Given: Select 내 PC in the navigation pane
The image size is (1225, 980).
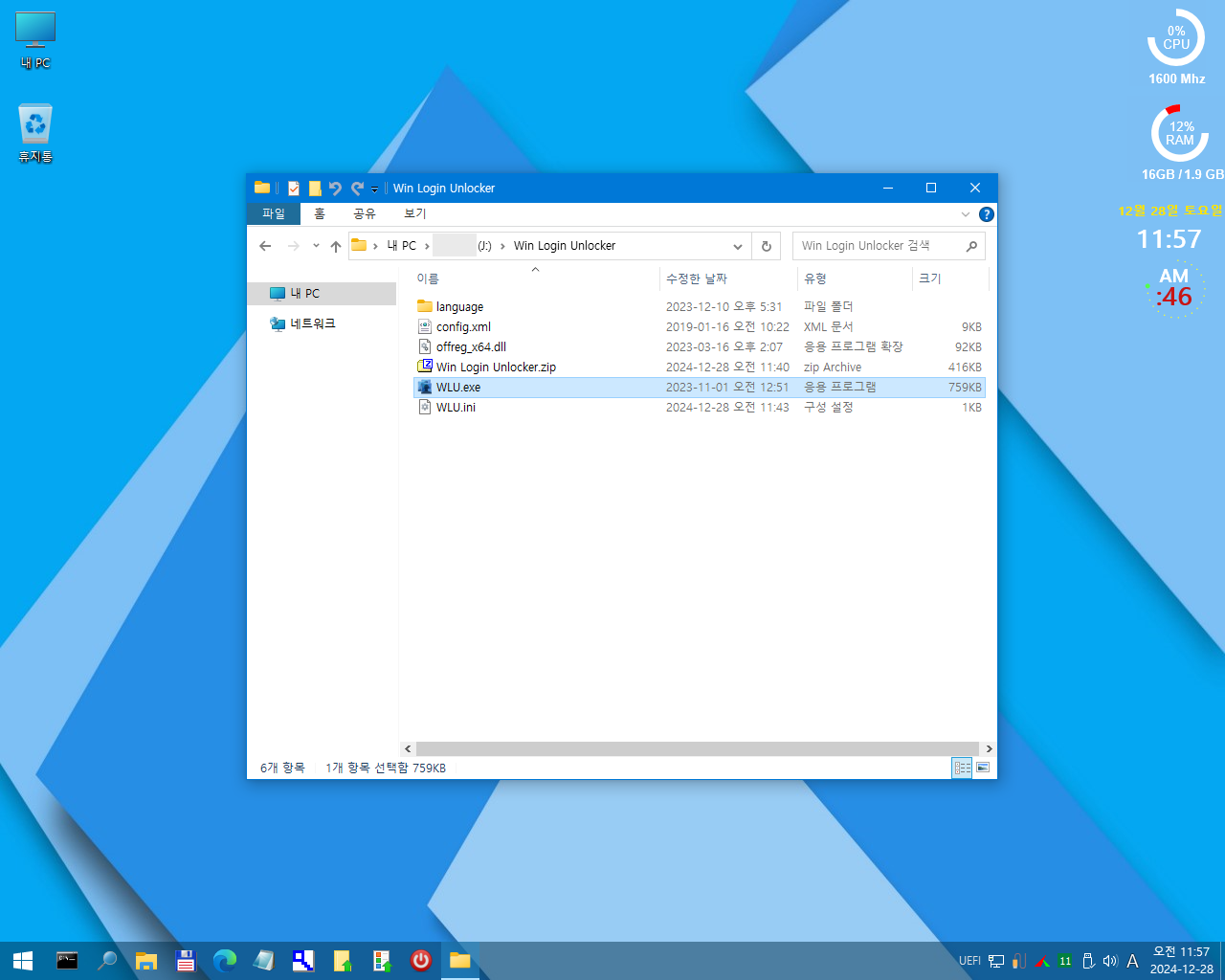Looking at the screenshot, I should pos(322,294).
